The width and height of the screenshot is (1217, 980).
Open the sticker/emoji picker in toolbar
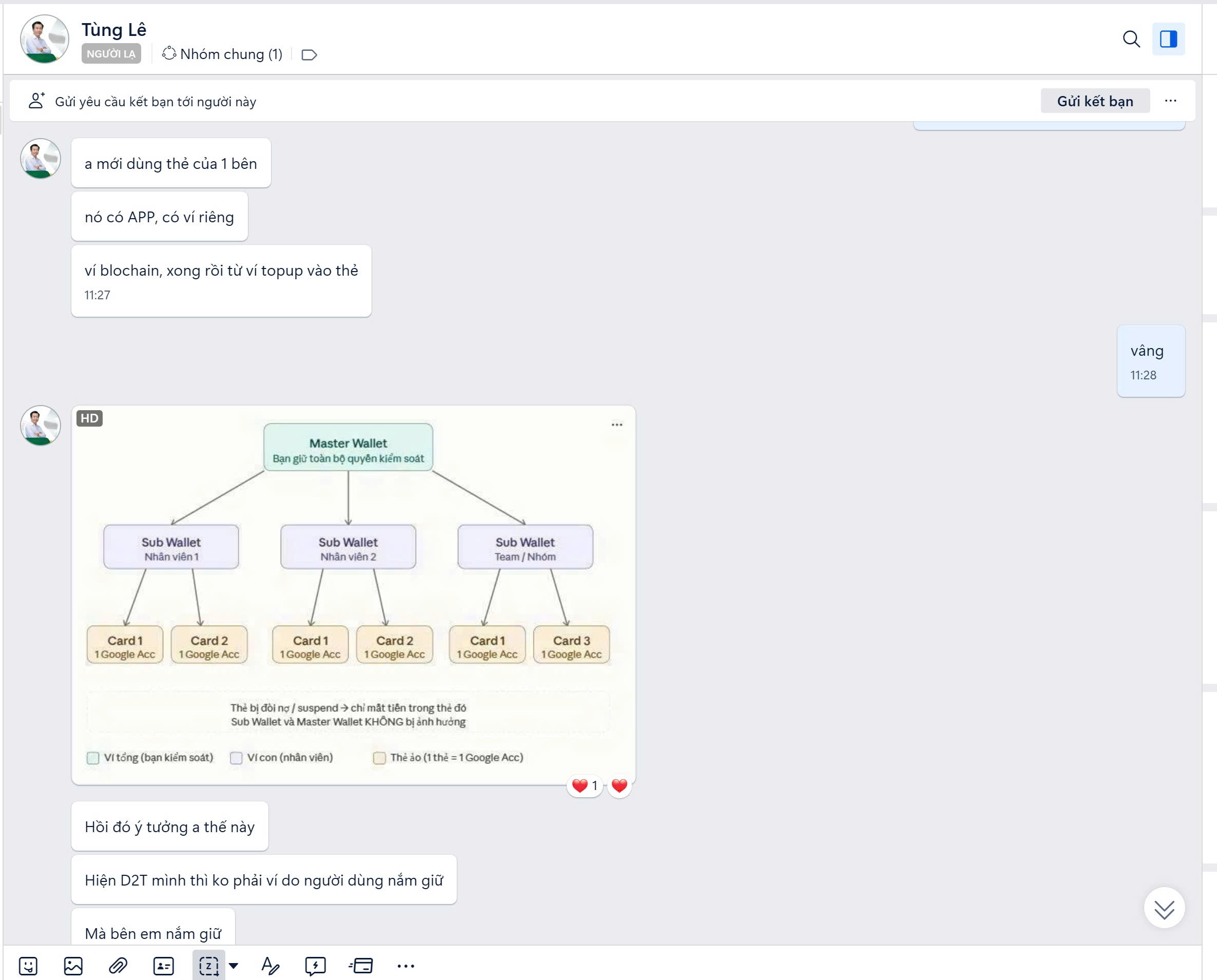click(28, 966)
